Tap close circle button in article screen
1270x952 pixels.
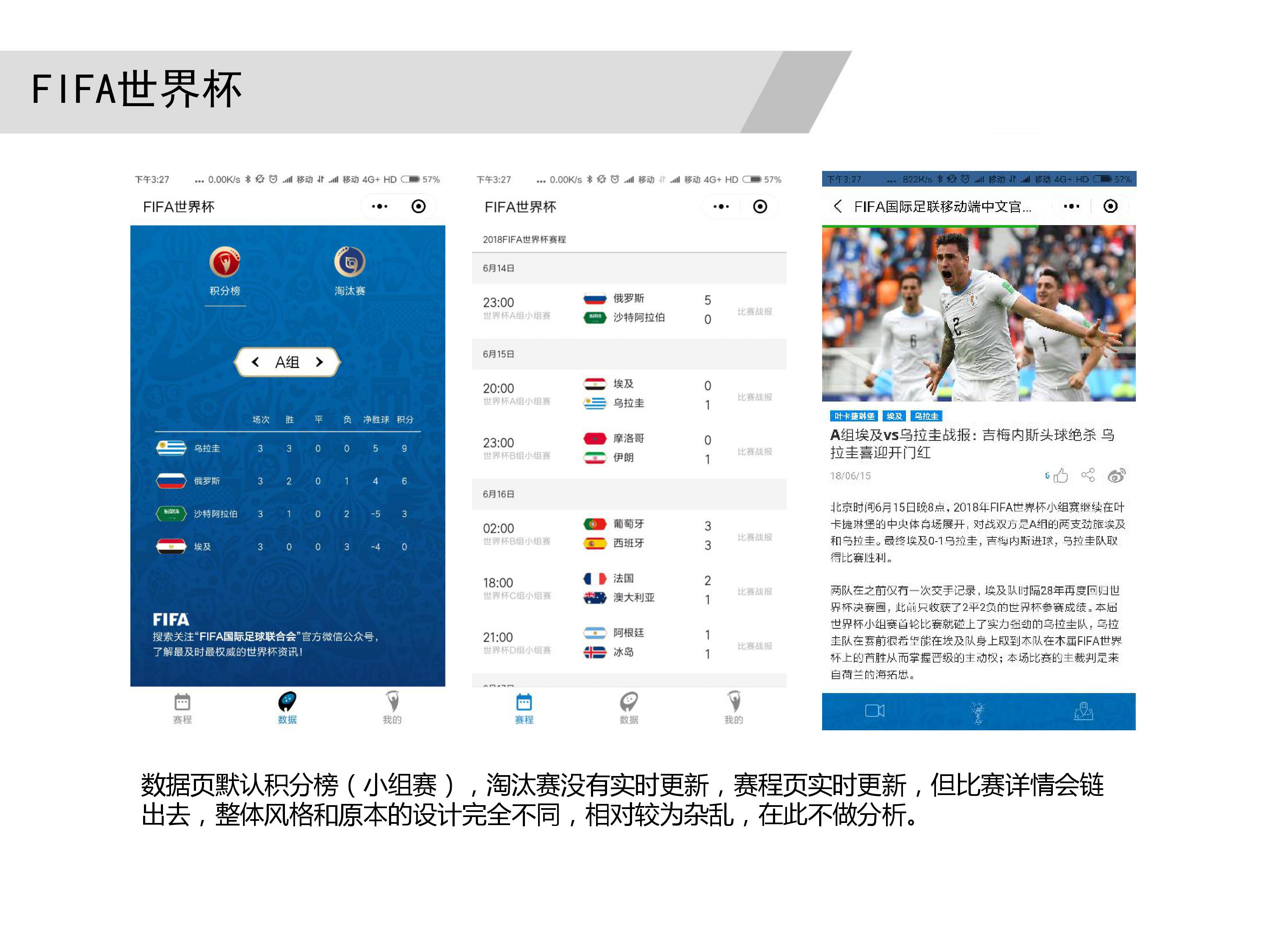[x=1110, y=206]
